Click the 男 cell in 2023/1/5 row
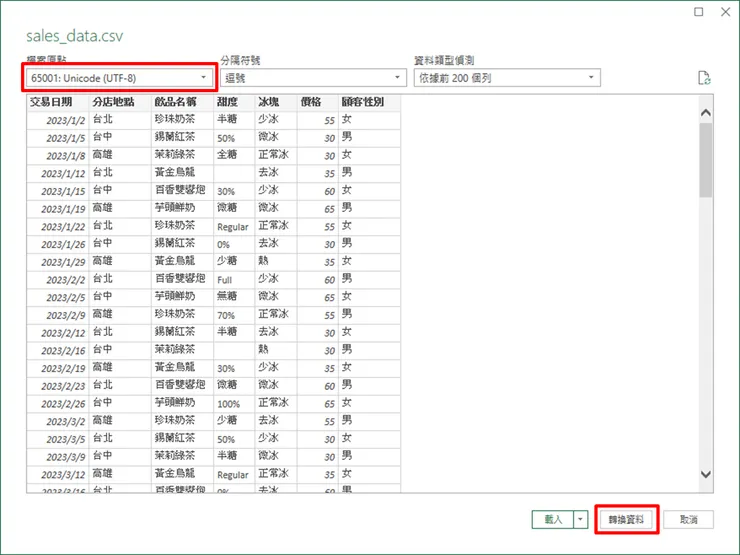 (370, 138)
